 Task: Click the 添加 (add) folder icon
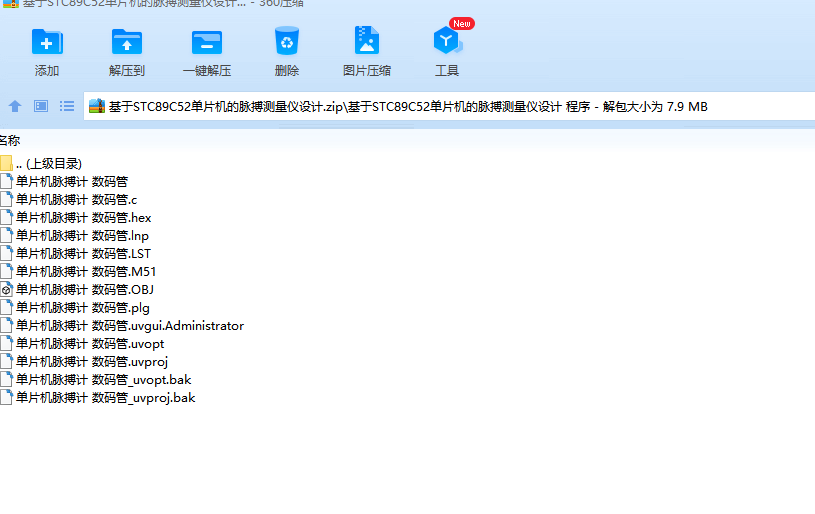point(47,42)
